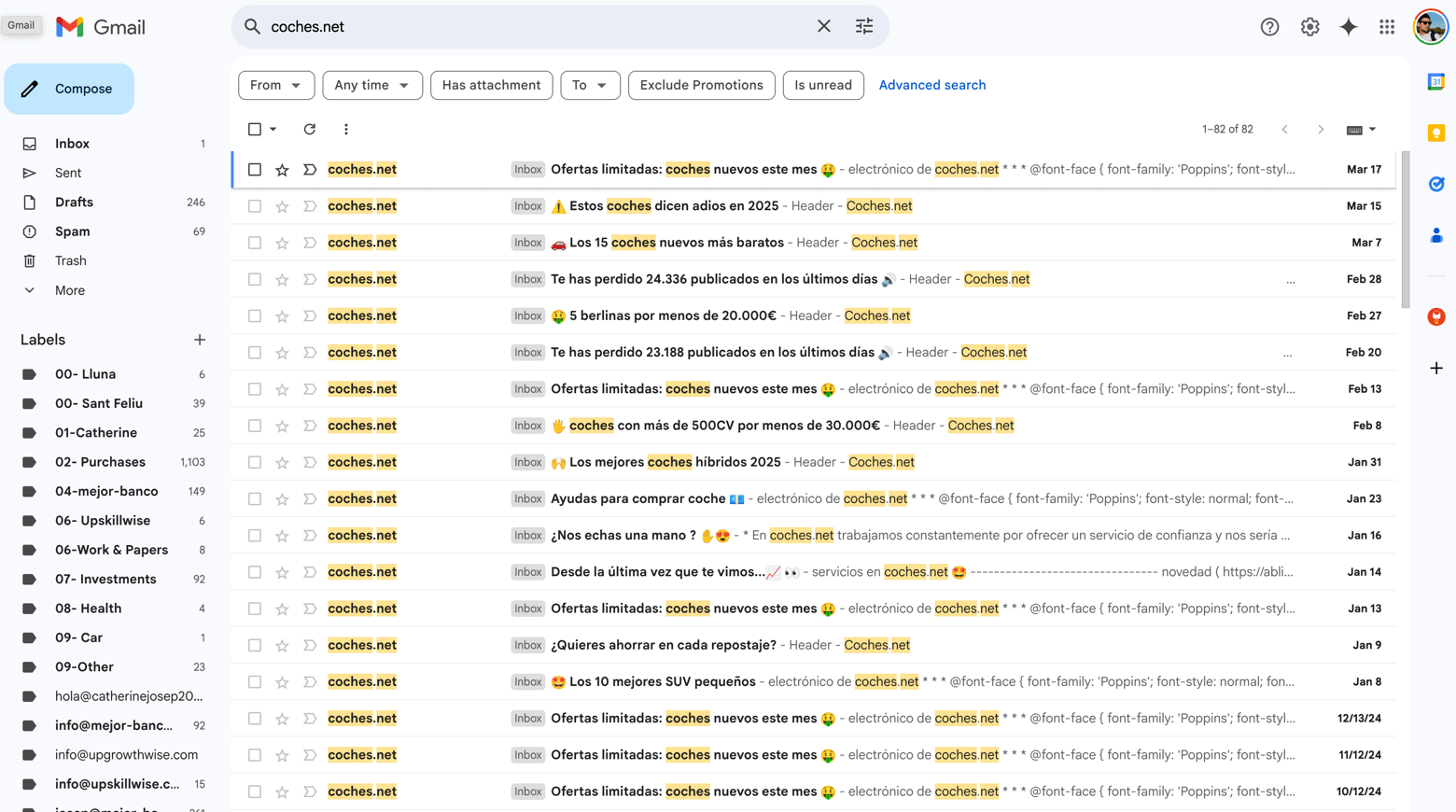Open the Los mejores coches híbridos 2025 email

[814, 462]
